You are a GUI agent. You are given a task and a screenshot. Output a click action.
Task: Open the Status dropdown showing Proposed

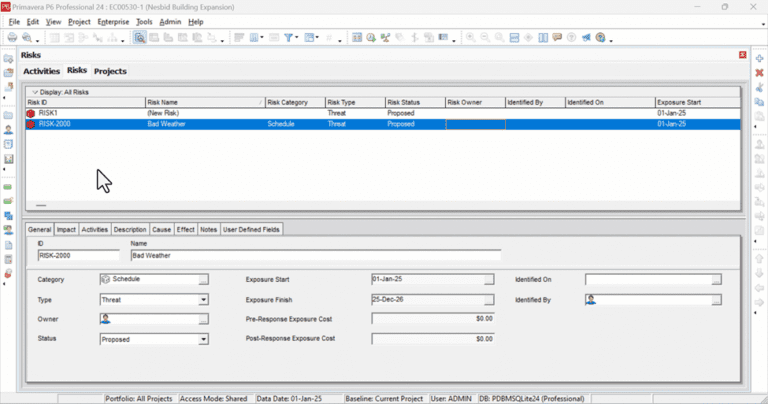pyautogui.click(x=203, y=339)
